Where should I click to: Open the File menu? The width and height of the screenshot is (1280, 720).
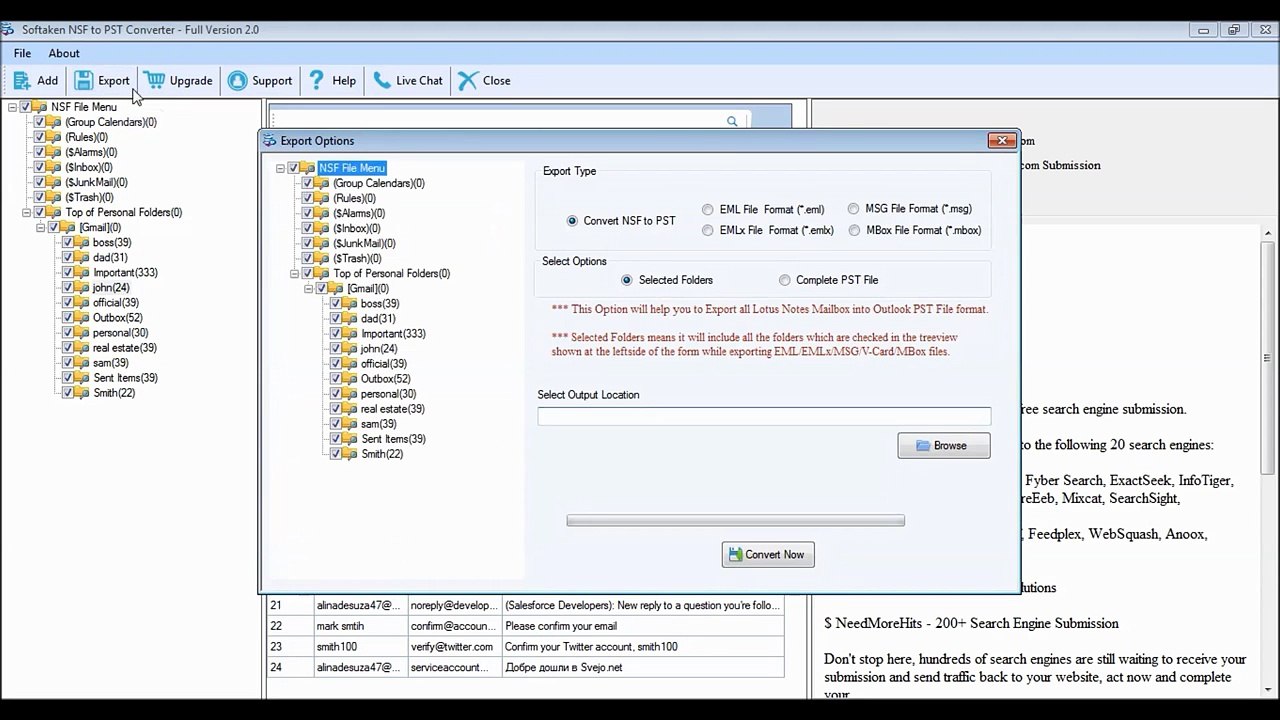pyautogui.click(x=22, y=53)
